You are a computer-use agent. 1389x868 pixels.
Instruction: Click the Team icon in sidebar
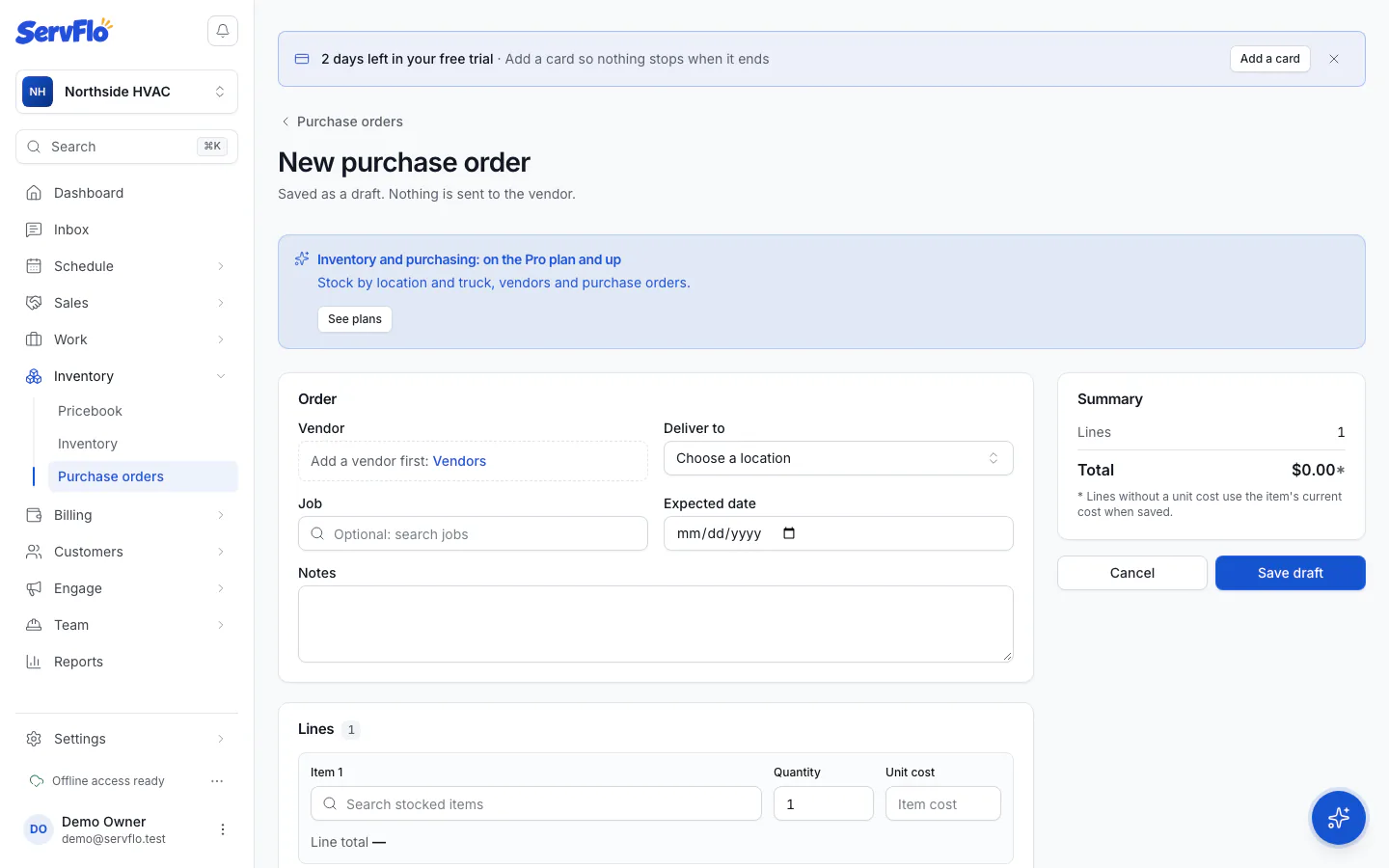point(34,625)
